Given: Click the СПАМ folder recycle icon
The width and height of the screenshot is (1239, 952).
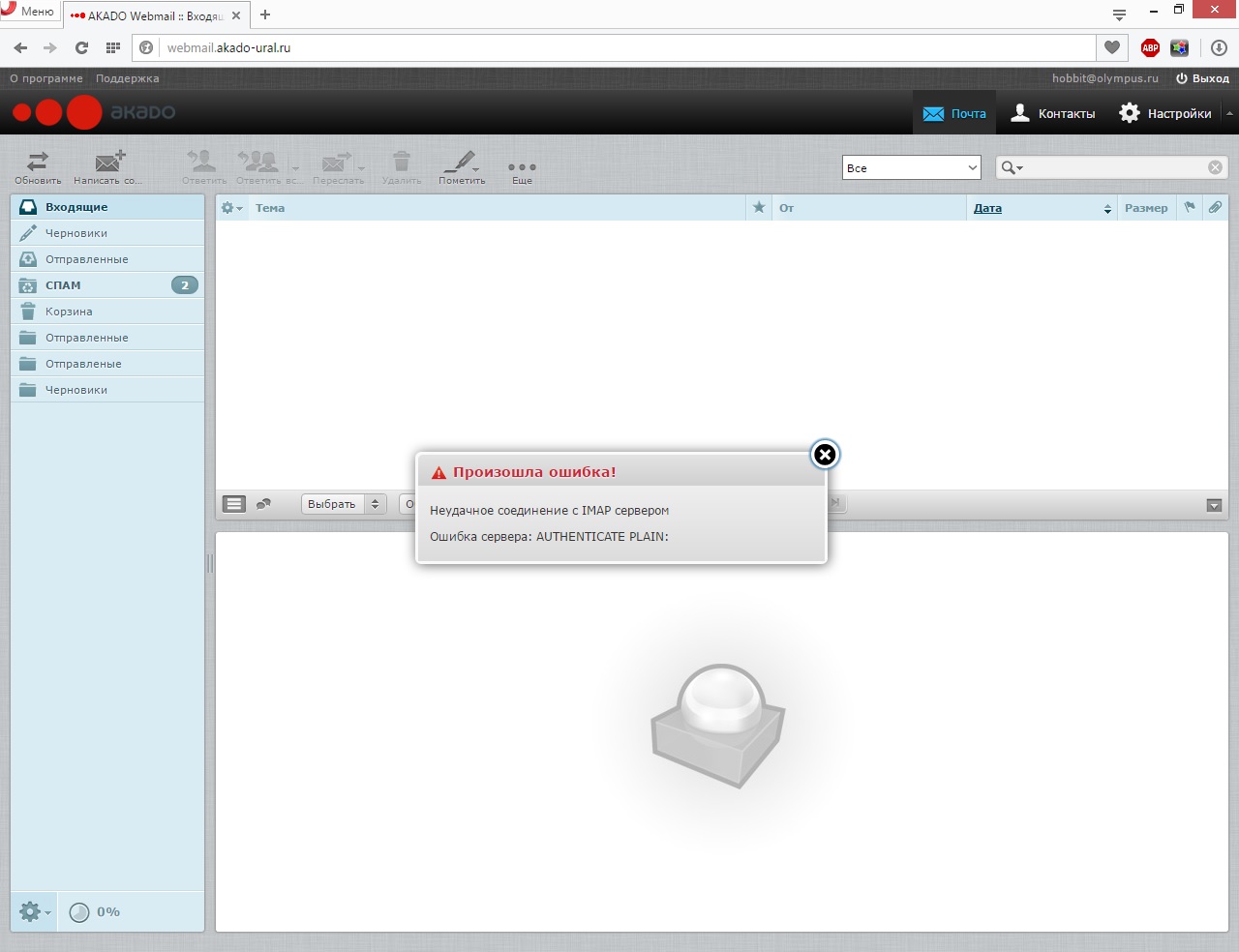Looking at the screenshot, I should (28, 285).
